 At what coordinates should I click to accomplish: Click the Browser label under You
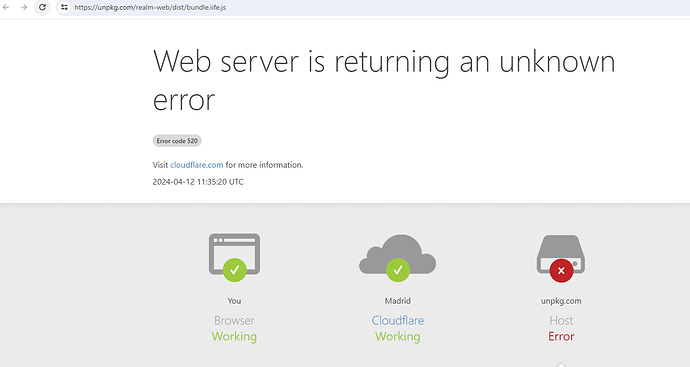pyautogui.click(x=234, y=320)
